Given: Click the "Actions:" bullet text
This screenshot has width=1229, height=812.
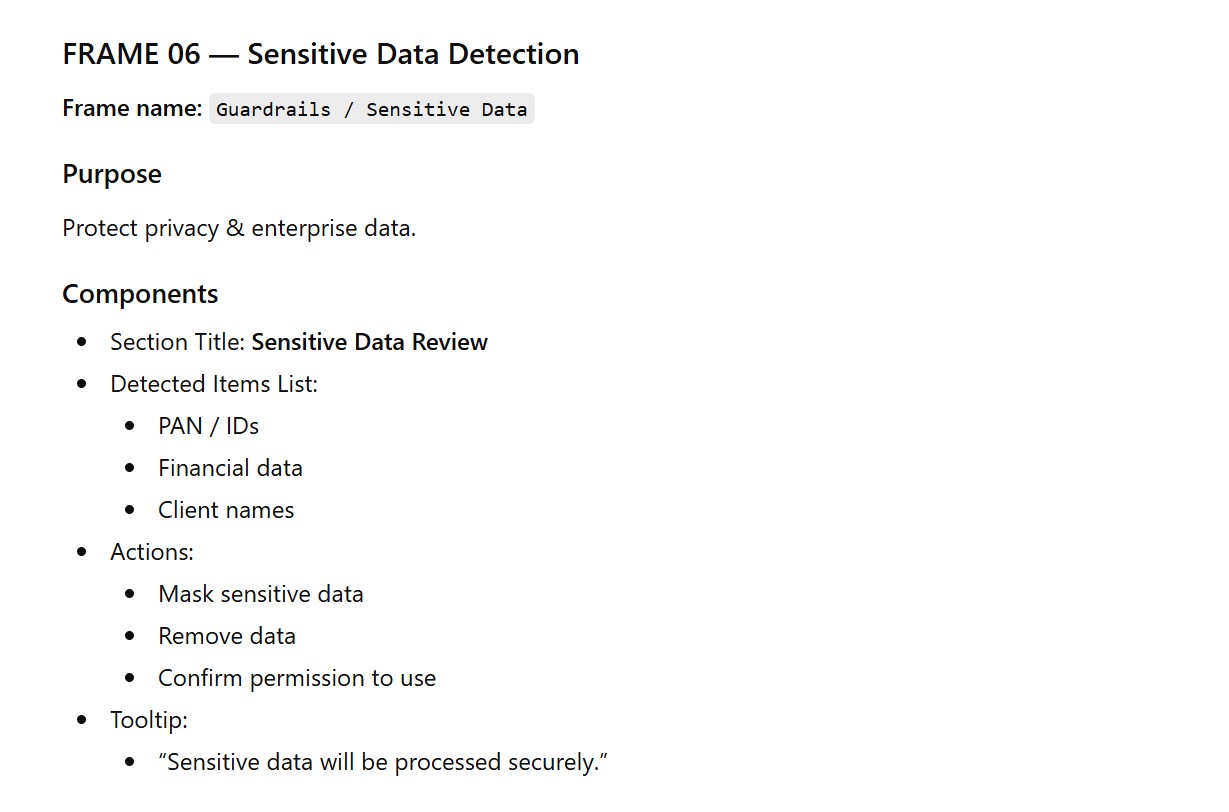Looking at the screenshot, I should click(152, 552).
